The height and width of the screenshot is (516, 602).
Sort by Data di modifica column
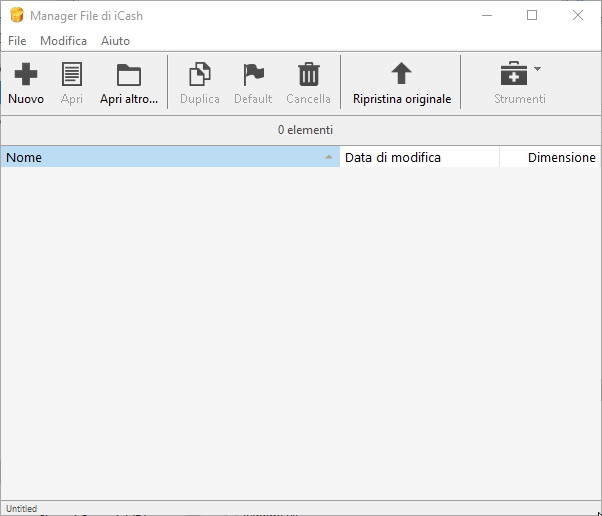(x=420, y=157)
